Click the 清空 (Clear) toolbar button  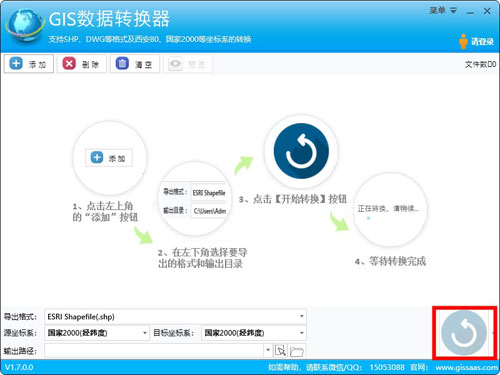pyautogui.click(x=135, y=64)
